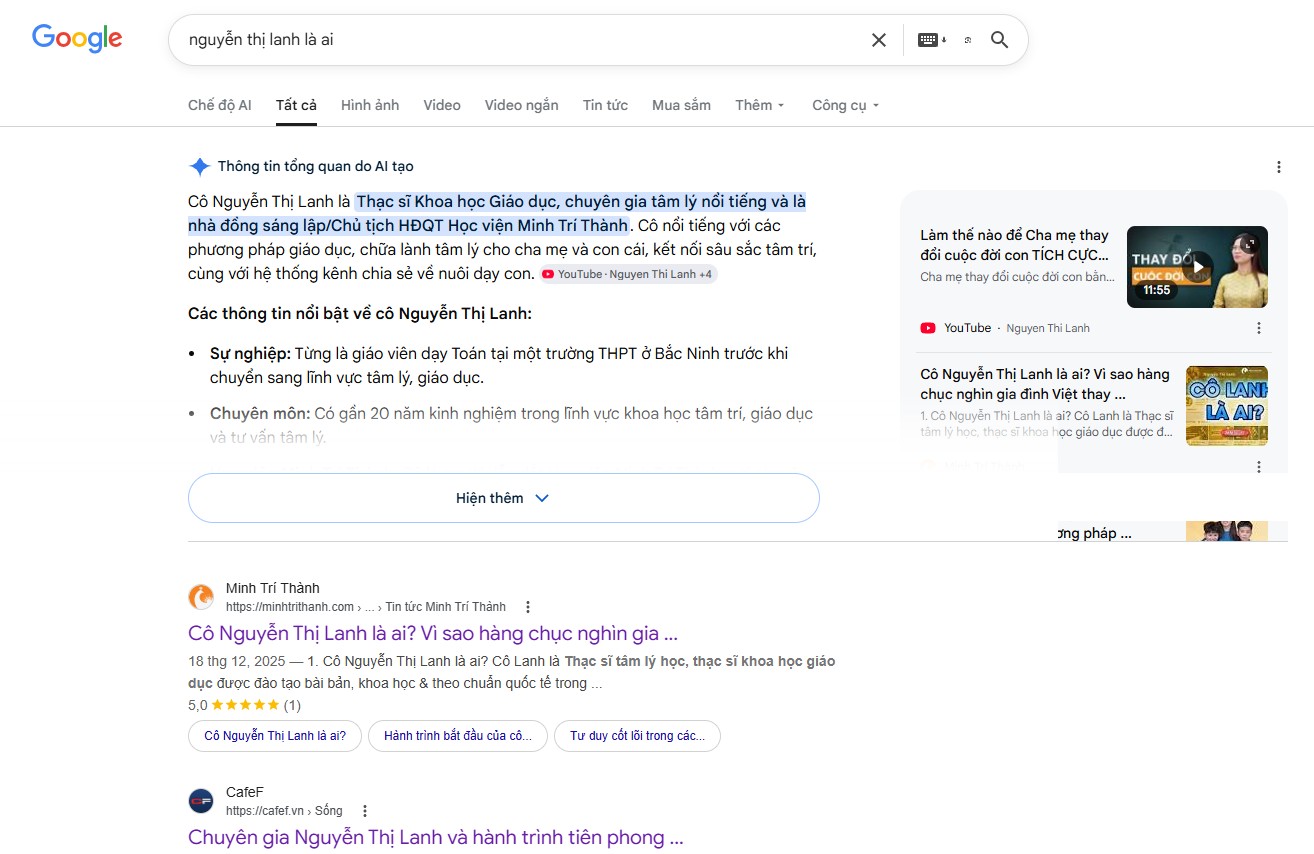Screen dimensions: 1314x854
Task: Open options for the Cô Nguyễn Thị Lanh source card
Action: coord(1259,466)
